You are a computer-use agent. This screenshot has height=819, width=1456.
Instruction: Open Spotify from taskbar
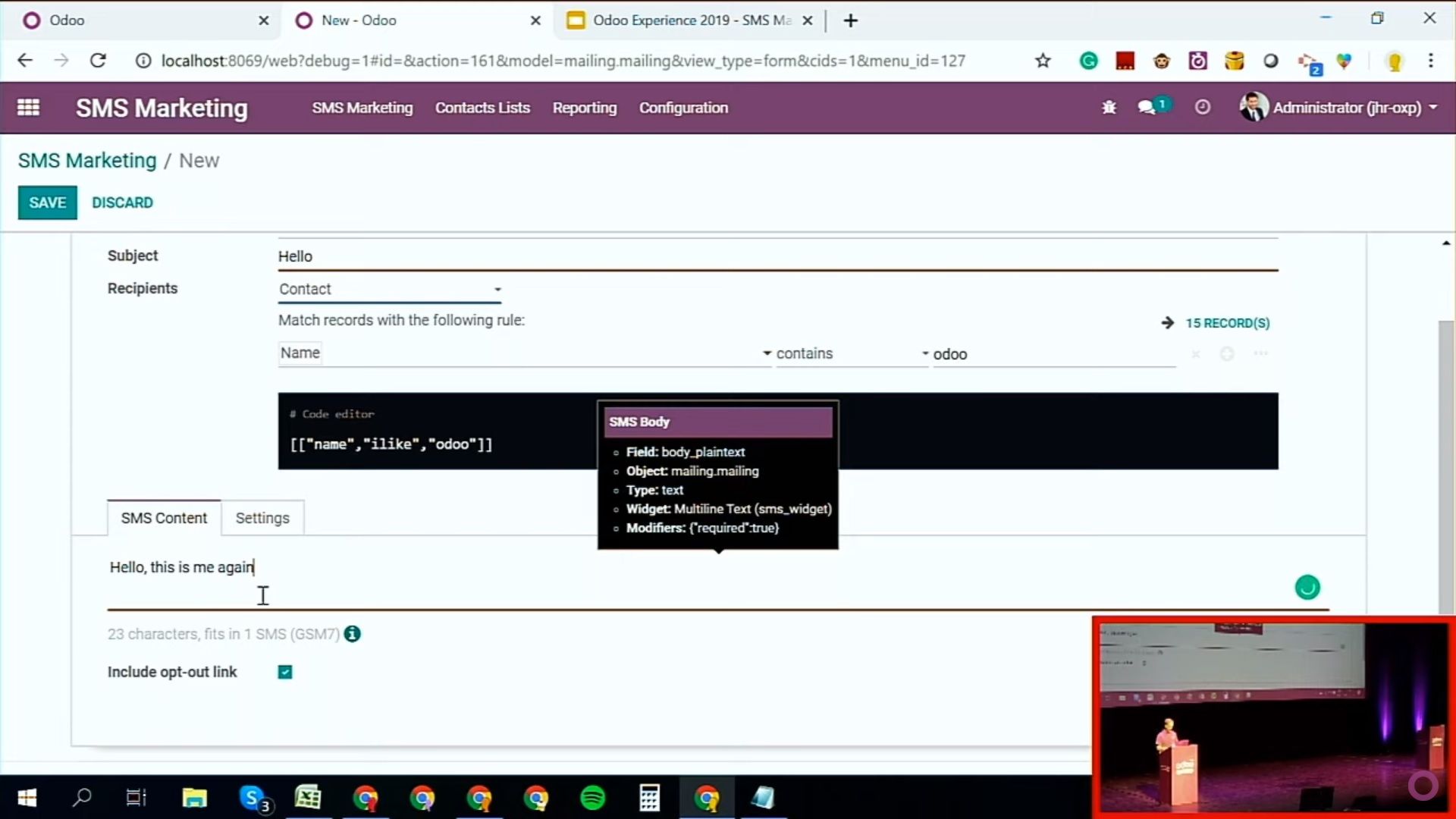593,798
